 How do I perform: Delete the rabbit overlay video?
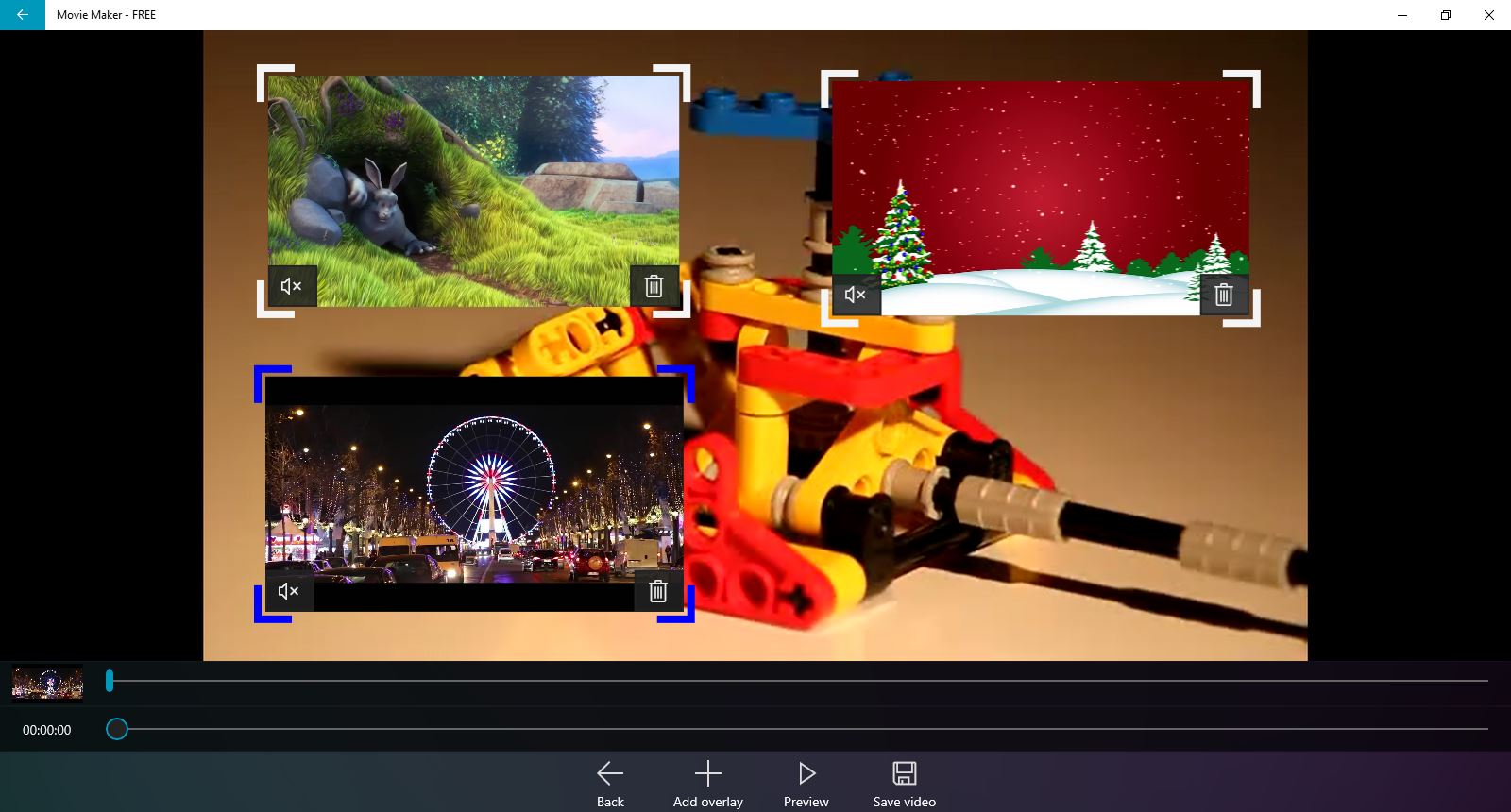click(654, 286)
